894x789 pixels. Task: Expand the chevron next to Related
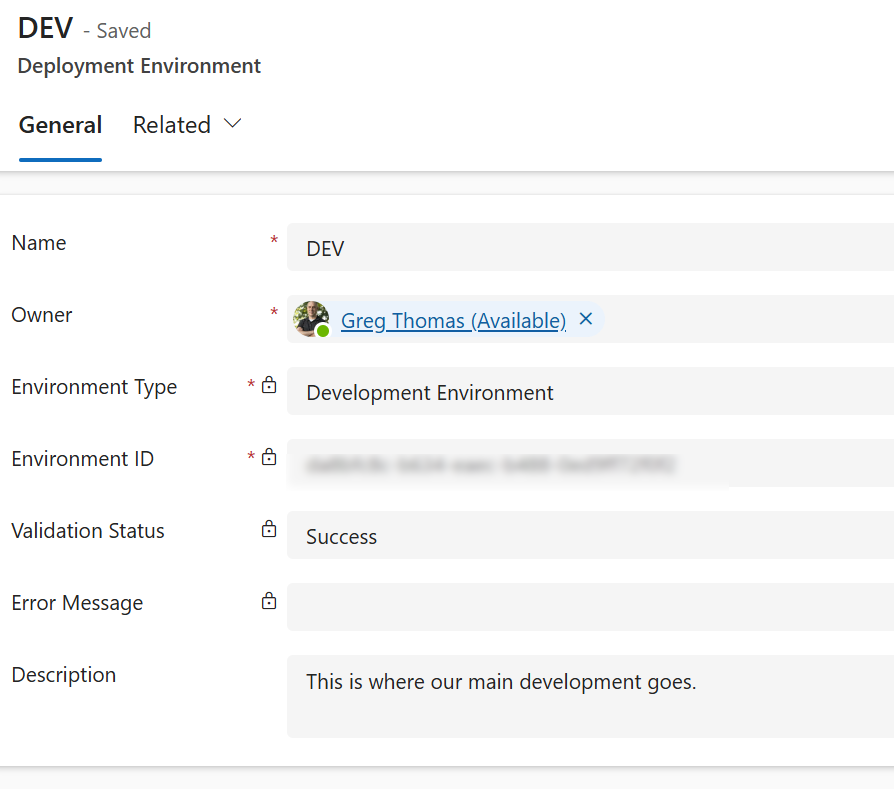point(233,124)
